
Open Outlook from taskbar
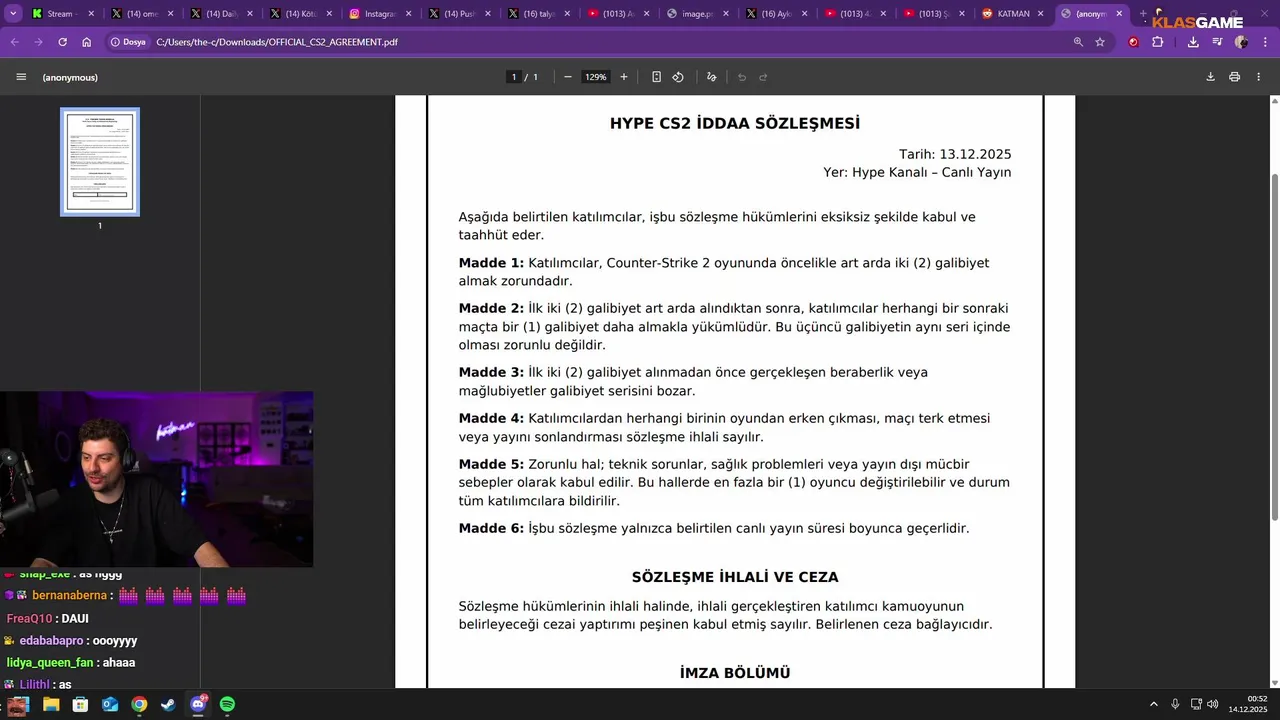(x=110, y=704)
